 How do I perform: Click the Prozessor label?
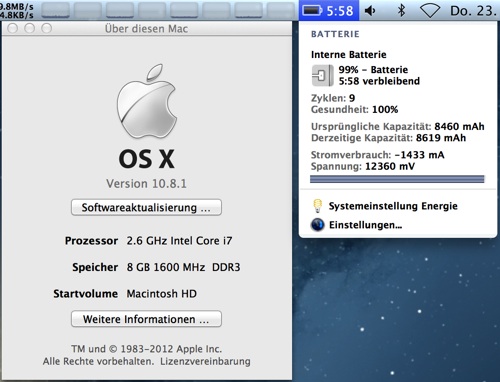pyautogui.click(x=91, y=241)
